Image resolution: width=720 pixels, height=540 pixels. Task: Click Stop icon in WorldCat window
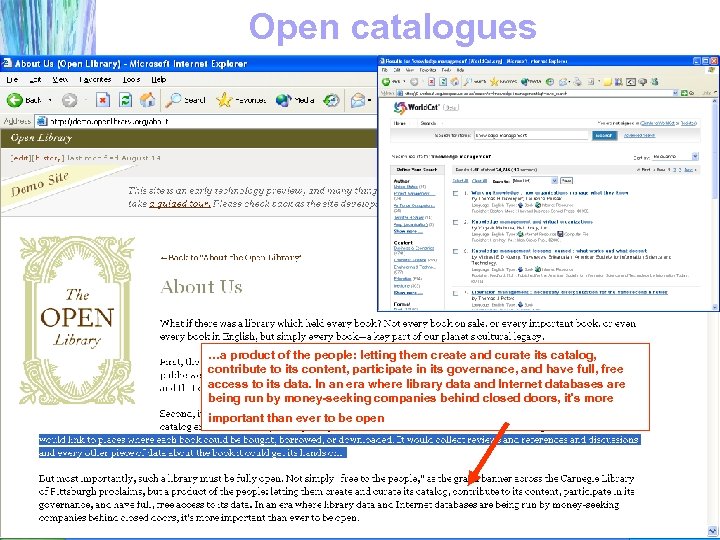[x=431, y=82]
